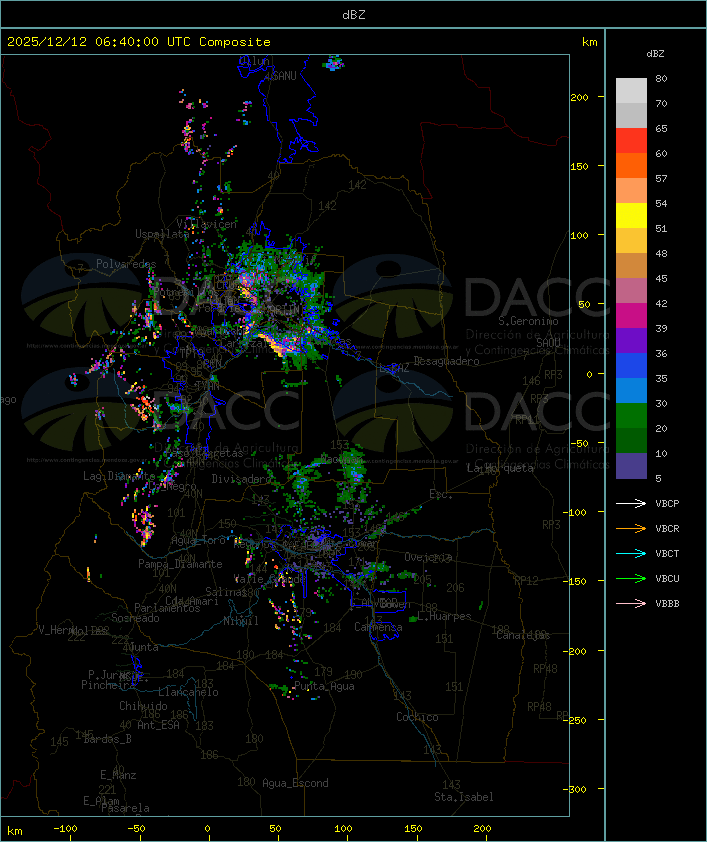Screen dimensions: 707x842
Task: Pick the purple 39 dBZ swatch
Action: click(631, 340)
